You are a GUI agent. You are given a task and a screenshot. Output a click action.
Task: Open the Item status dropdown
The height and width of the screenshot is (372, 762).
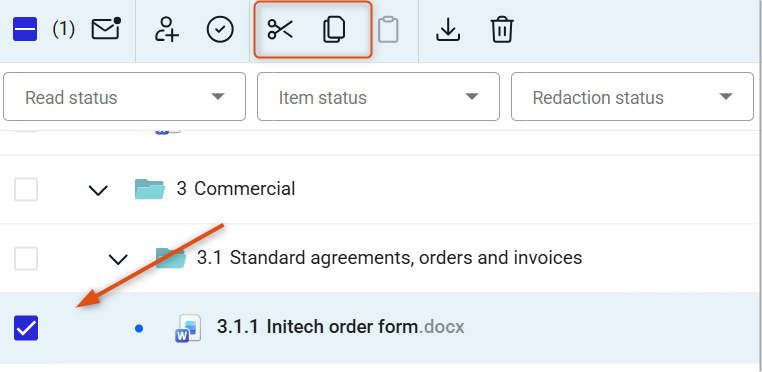pyautogui.click(x=378, y=97)
